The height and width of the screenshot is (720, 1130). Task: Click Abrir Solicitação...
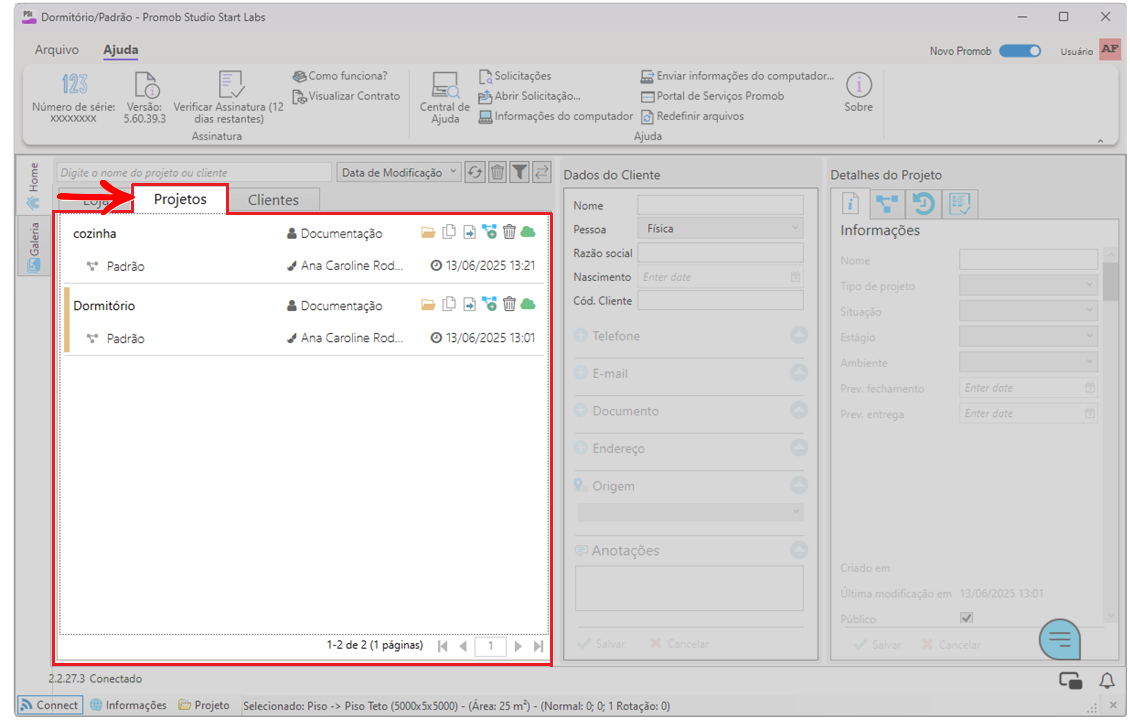pos(530,96)
